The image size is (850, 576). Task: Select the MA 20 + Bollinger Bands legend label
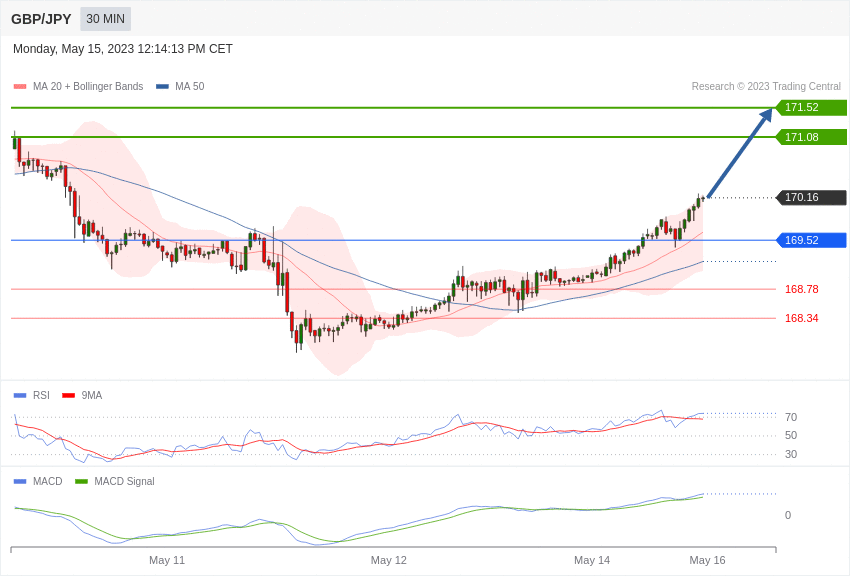[x=88, y=87]
